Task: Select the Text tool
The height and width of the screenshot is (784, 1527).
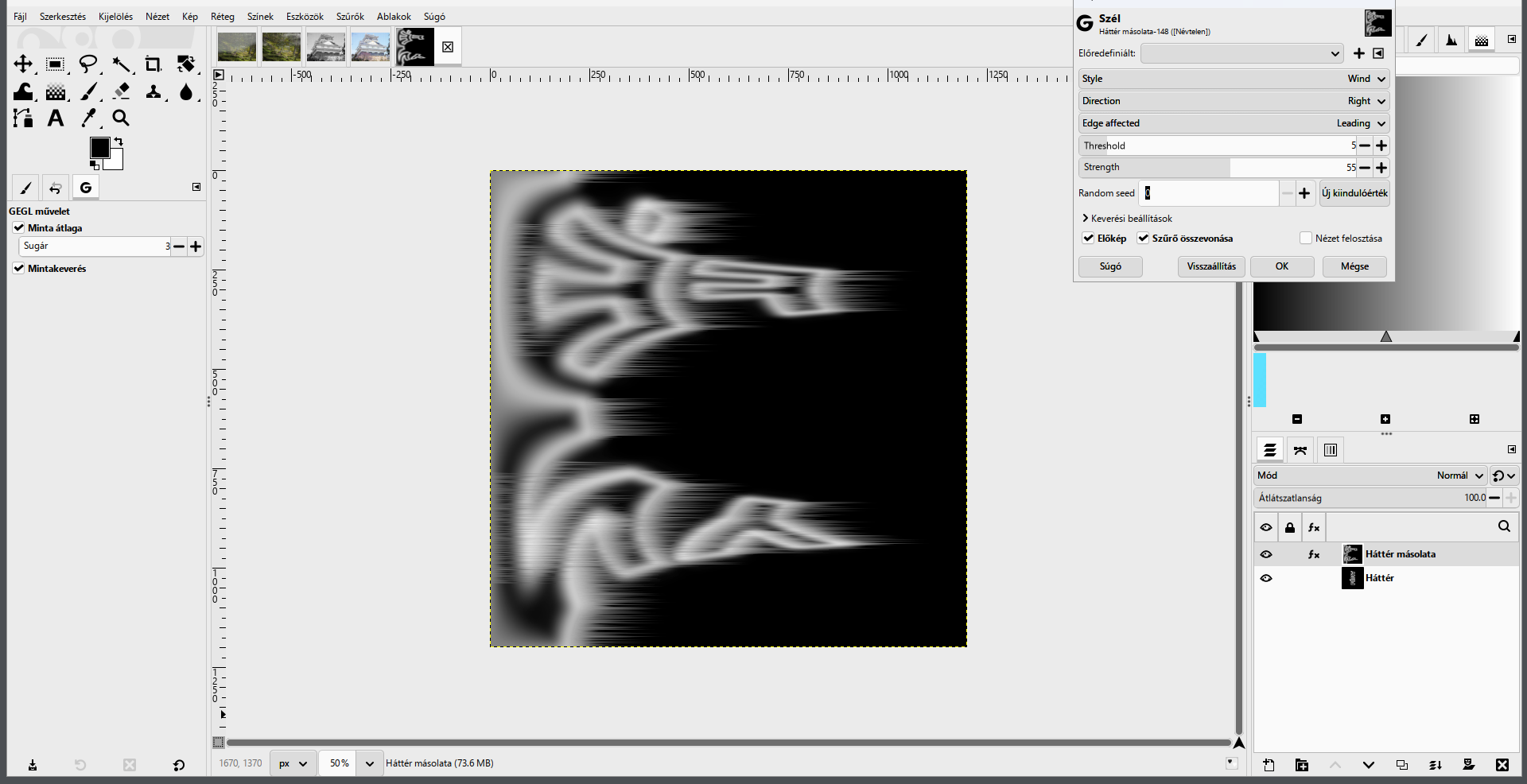Action: pyautogui.click(x=56, y=118)
